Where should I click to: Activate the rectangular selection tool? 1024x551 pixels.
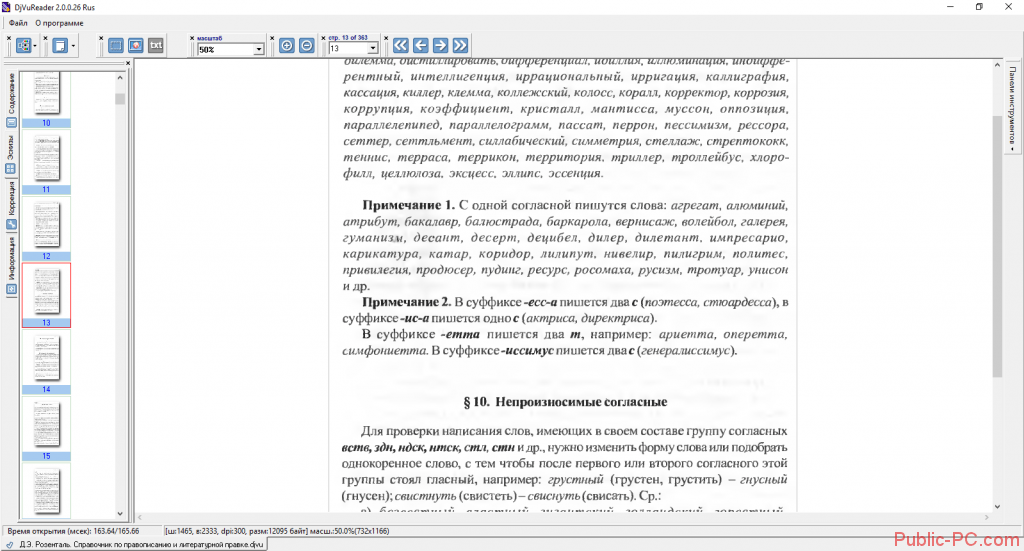click(x=116, y=45)
